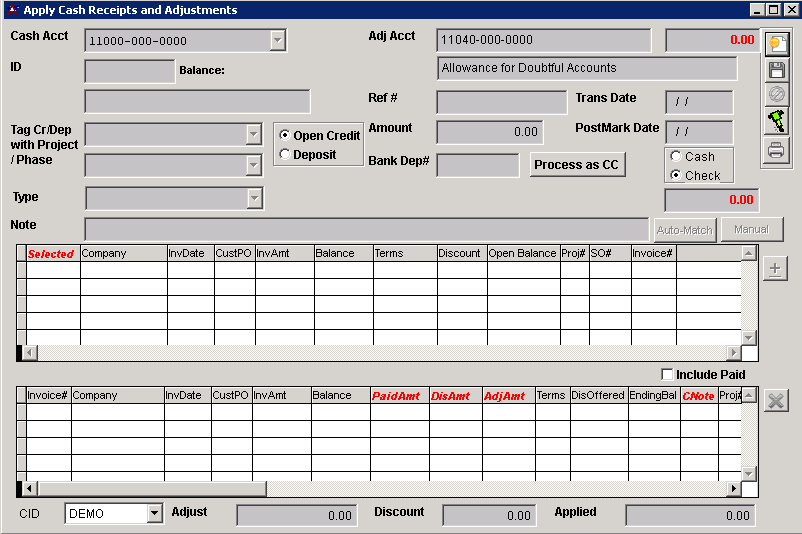The image size is (802, 534).
Task: Click the X icon beside the lower grid
Action: pyautogui.click(x=776, y=400)
